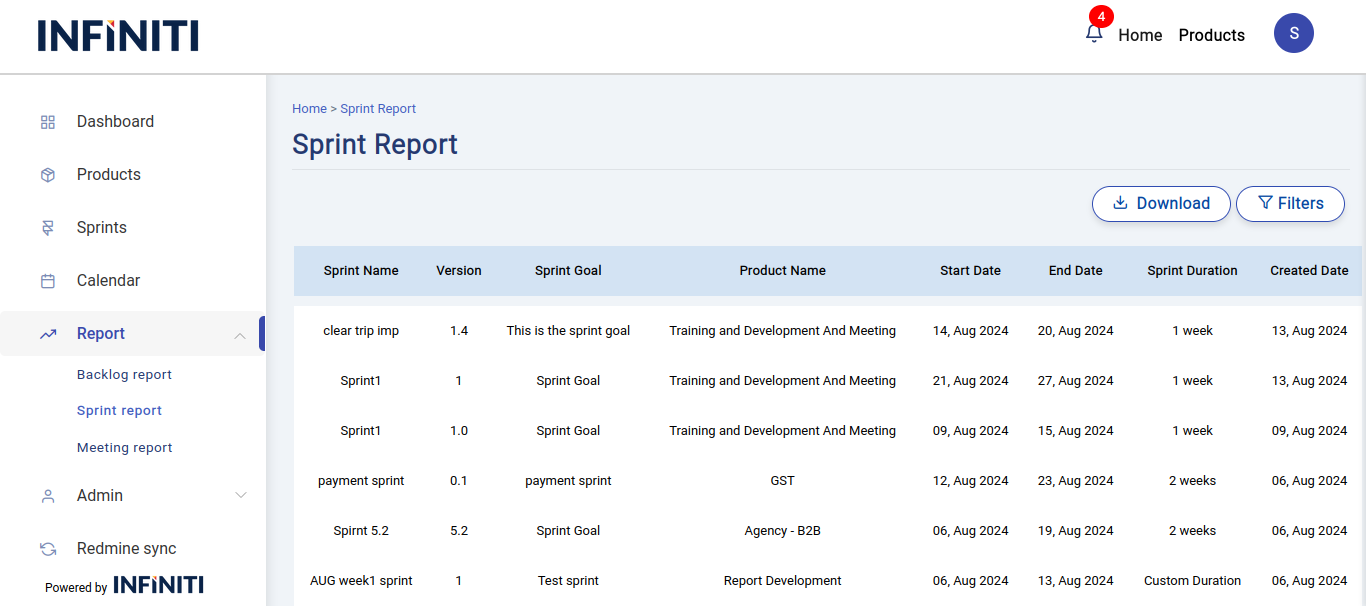This screenshot has width=1366, height=606.
Task: Go to Products in top navigation
Action: [1211, 35]
